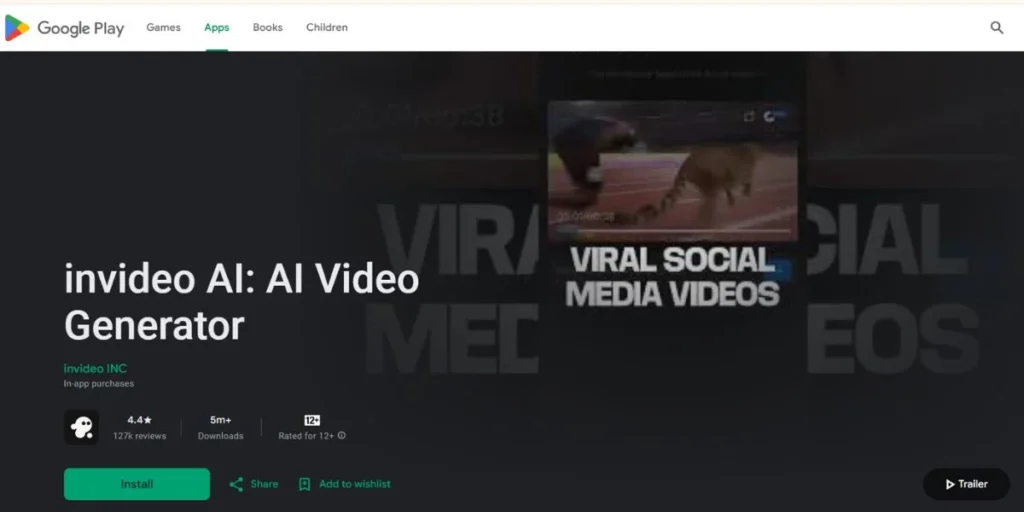
Task: Play the Trailer
Action: click(x=967, y=484)
